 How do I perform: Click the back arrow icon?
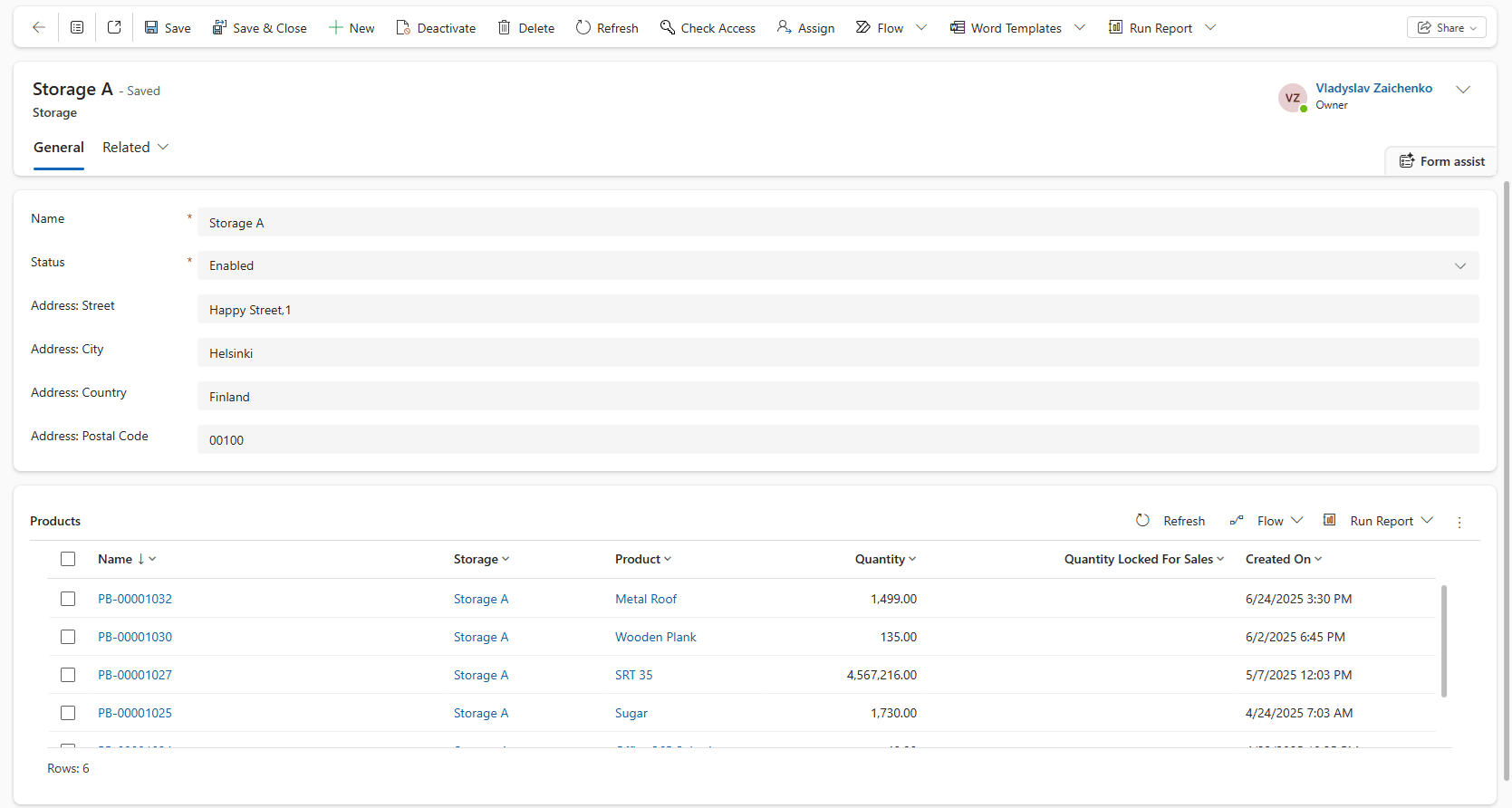(x=39, y=28)
